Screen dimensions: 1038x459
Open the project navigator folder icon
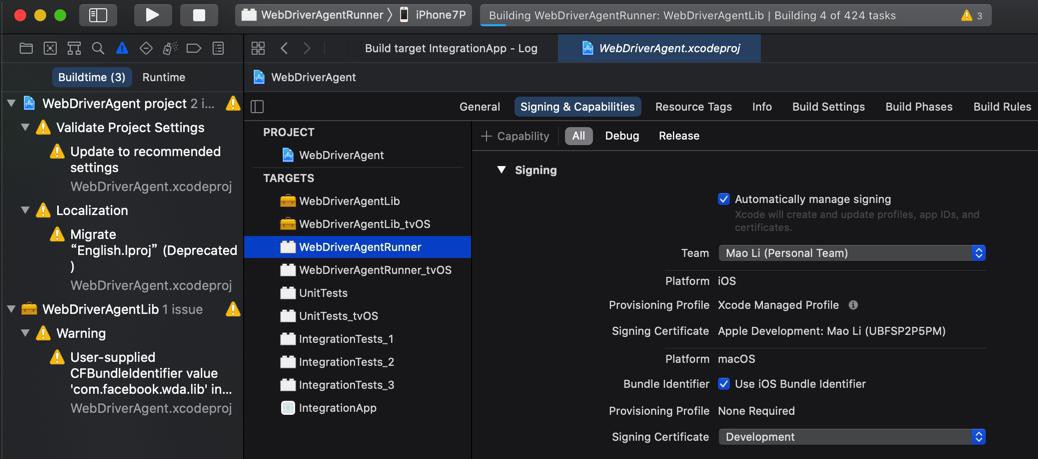(x=26, y=48)
